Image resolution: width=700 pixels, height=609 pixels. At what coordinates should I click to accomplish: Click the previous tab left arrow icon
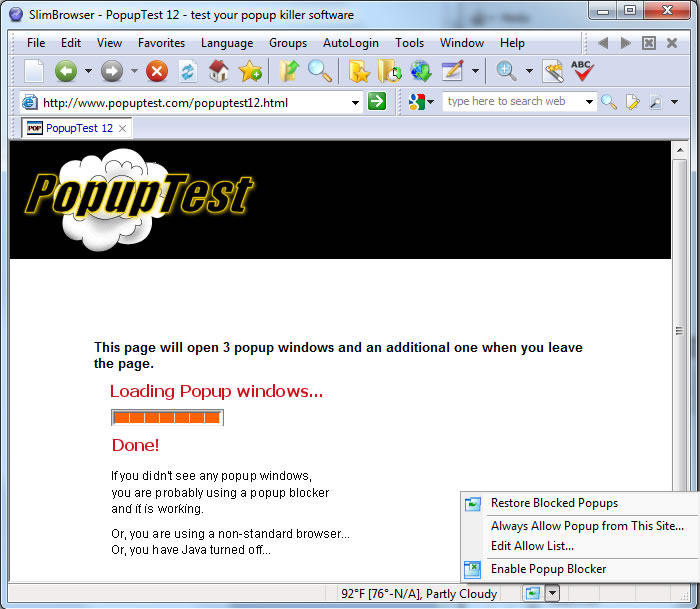pos(603,43)
